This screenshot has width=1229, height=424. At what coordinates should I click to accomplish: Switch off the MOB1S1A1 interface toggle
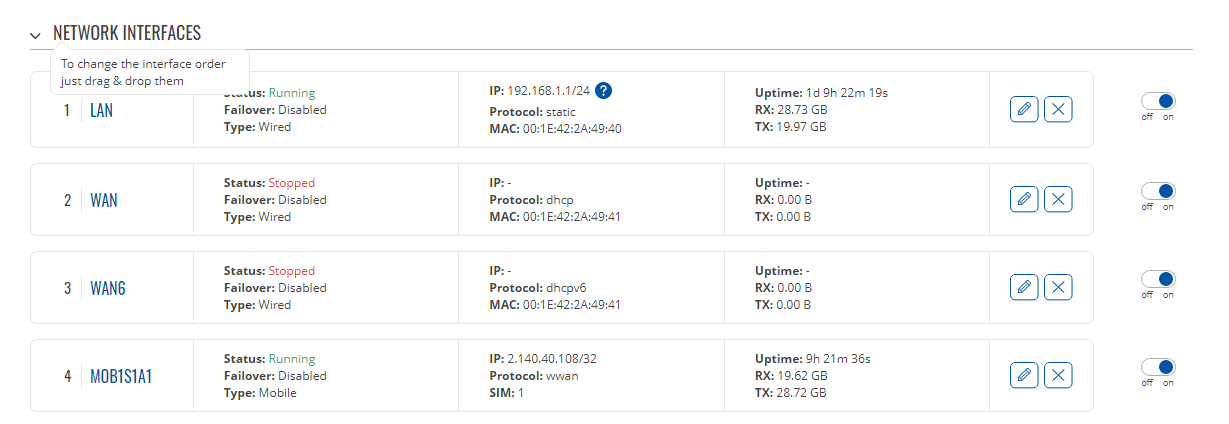[x=1158, y=367]
